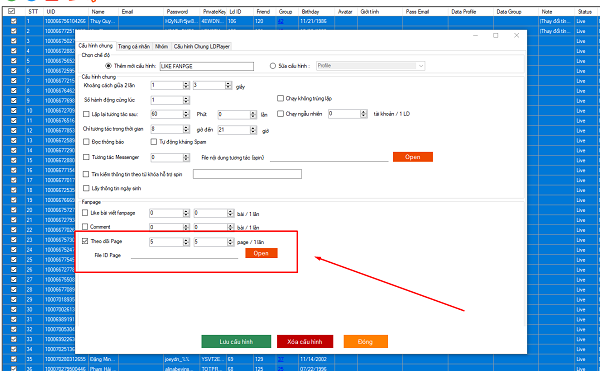Click the File ID Page path field
The height and width of the screenshot is (371, 600).
click(x=184, y=255)
